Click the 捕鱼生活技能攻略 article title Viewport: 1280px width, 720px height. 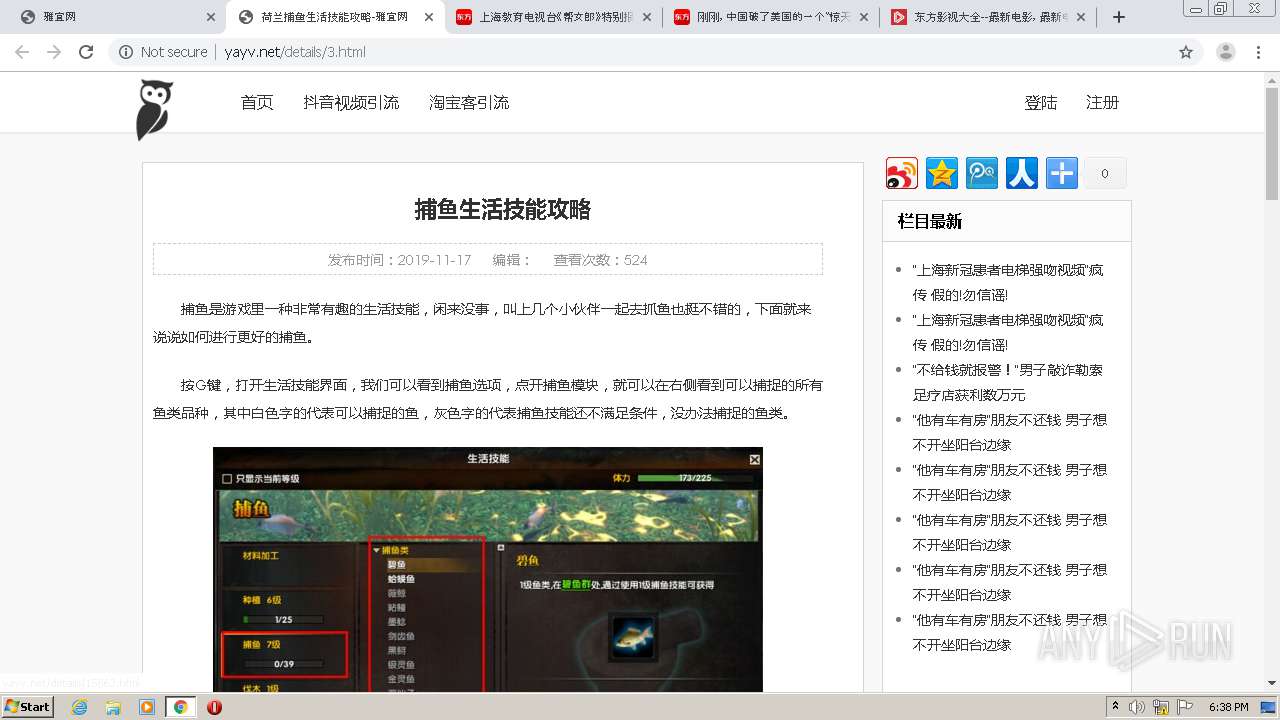[503, 209]
